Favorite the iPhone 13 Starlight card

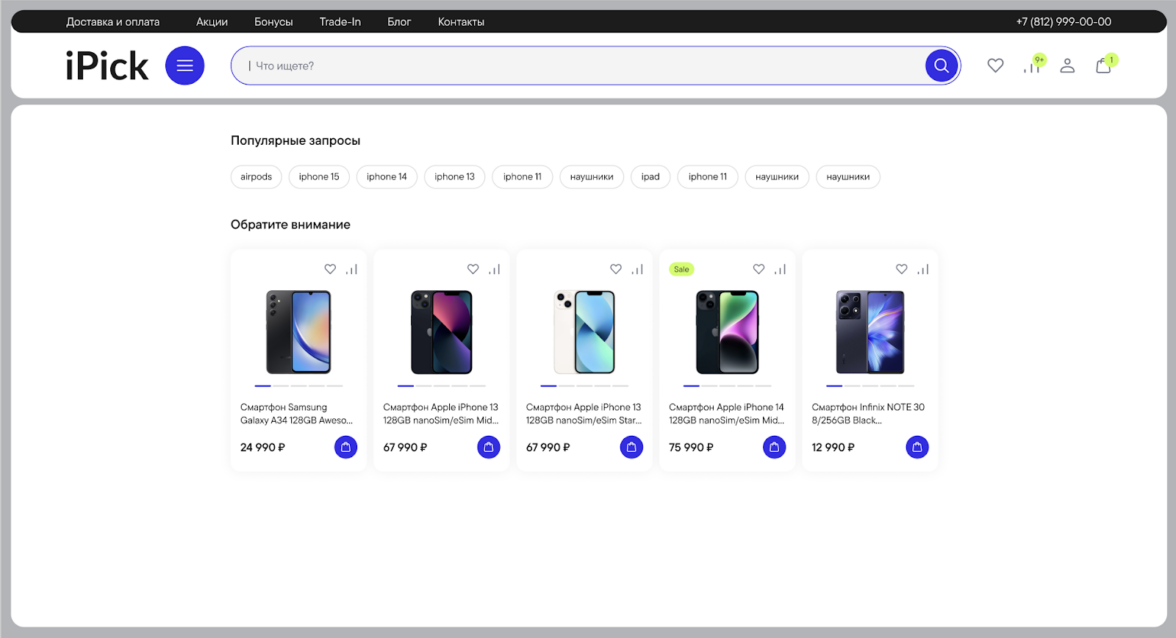point(616,269)
